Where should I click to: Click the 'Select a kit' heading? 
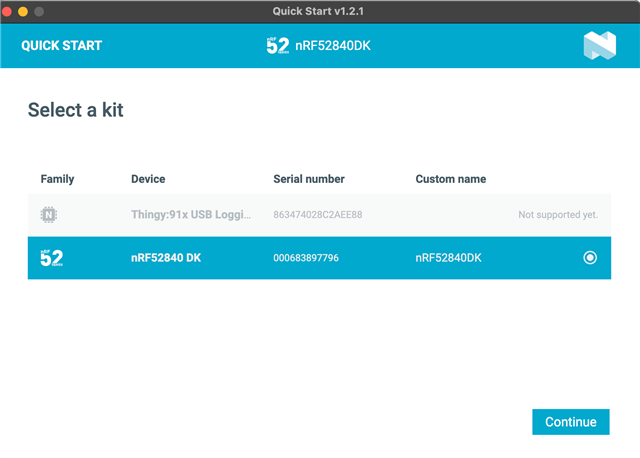pos(76,110)
